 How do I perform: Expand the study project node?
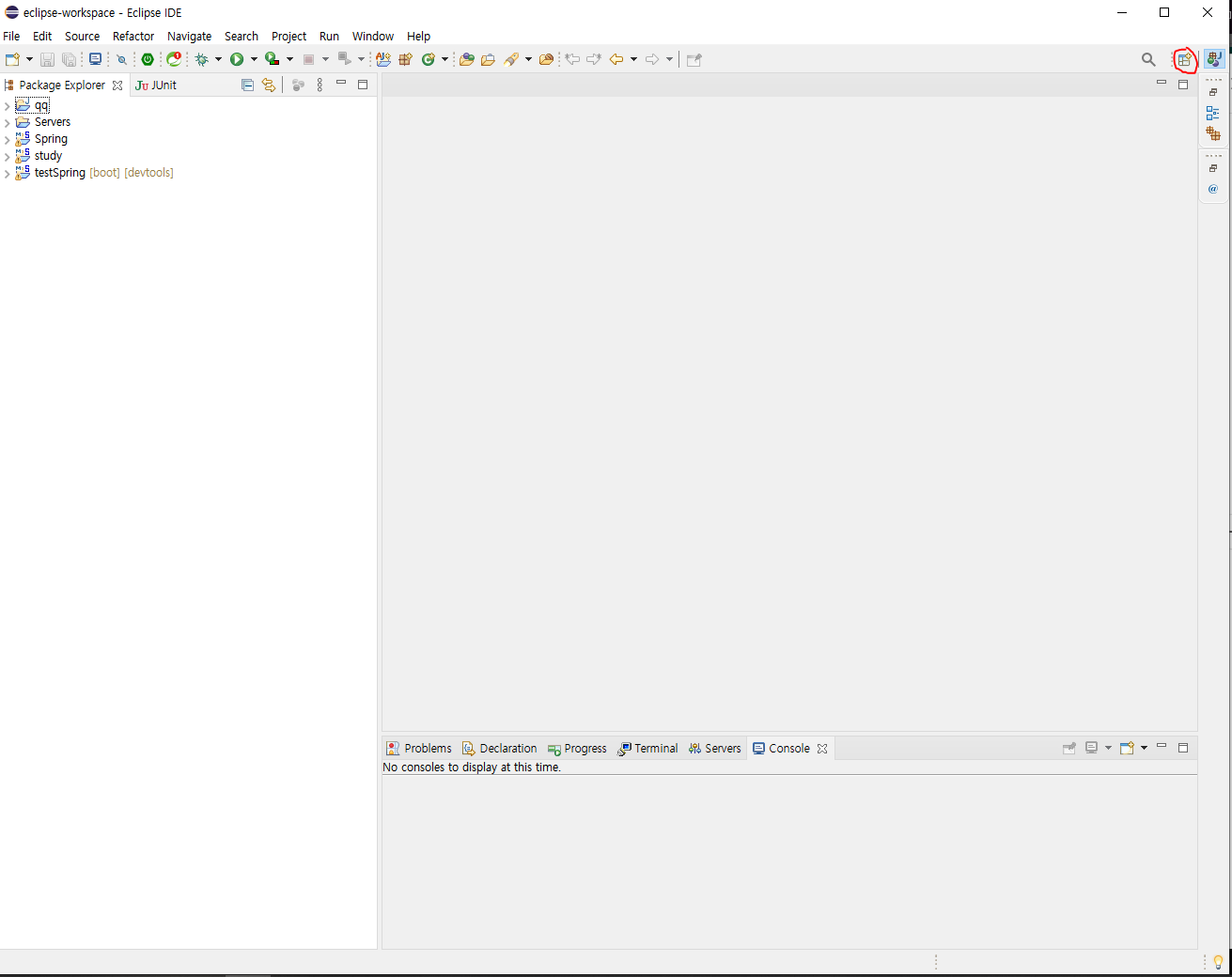tap(8, 157)
